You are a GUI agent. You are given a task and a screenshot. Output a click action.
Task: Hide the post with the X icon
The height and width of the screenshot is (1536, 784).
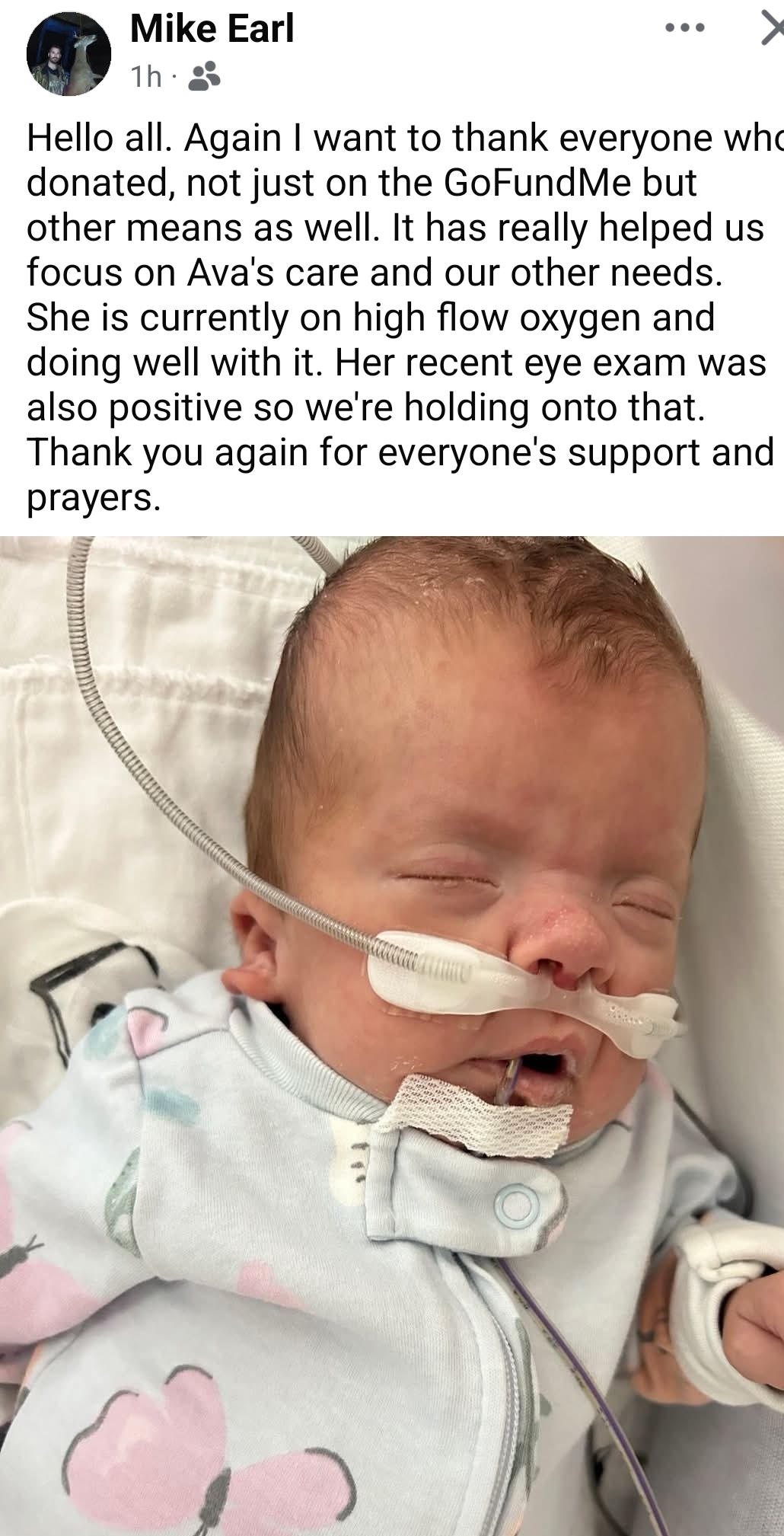point(772,29)
